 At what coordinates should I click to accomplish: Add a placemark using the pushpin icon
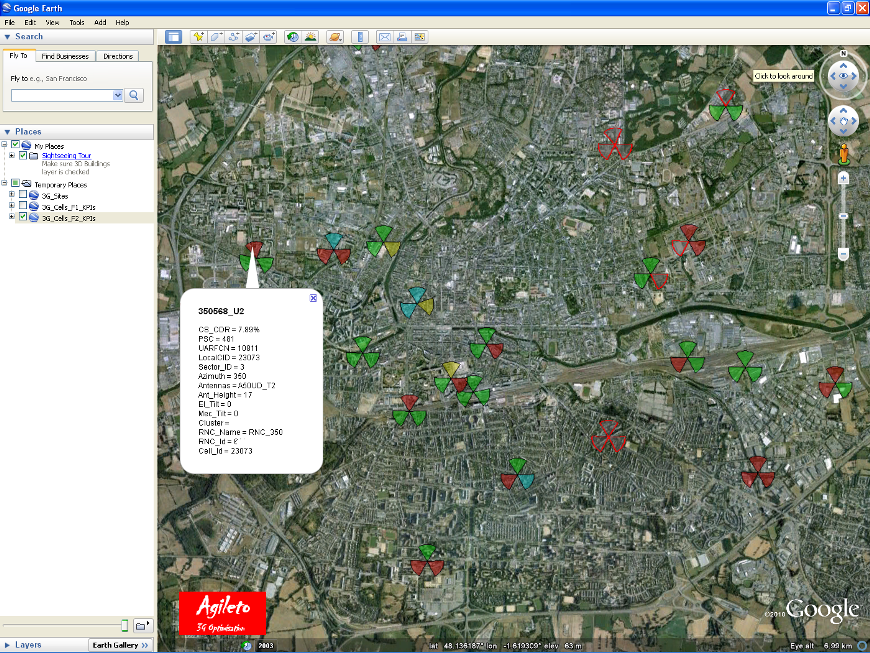tap(199, 37)
